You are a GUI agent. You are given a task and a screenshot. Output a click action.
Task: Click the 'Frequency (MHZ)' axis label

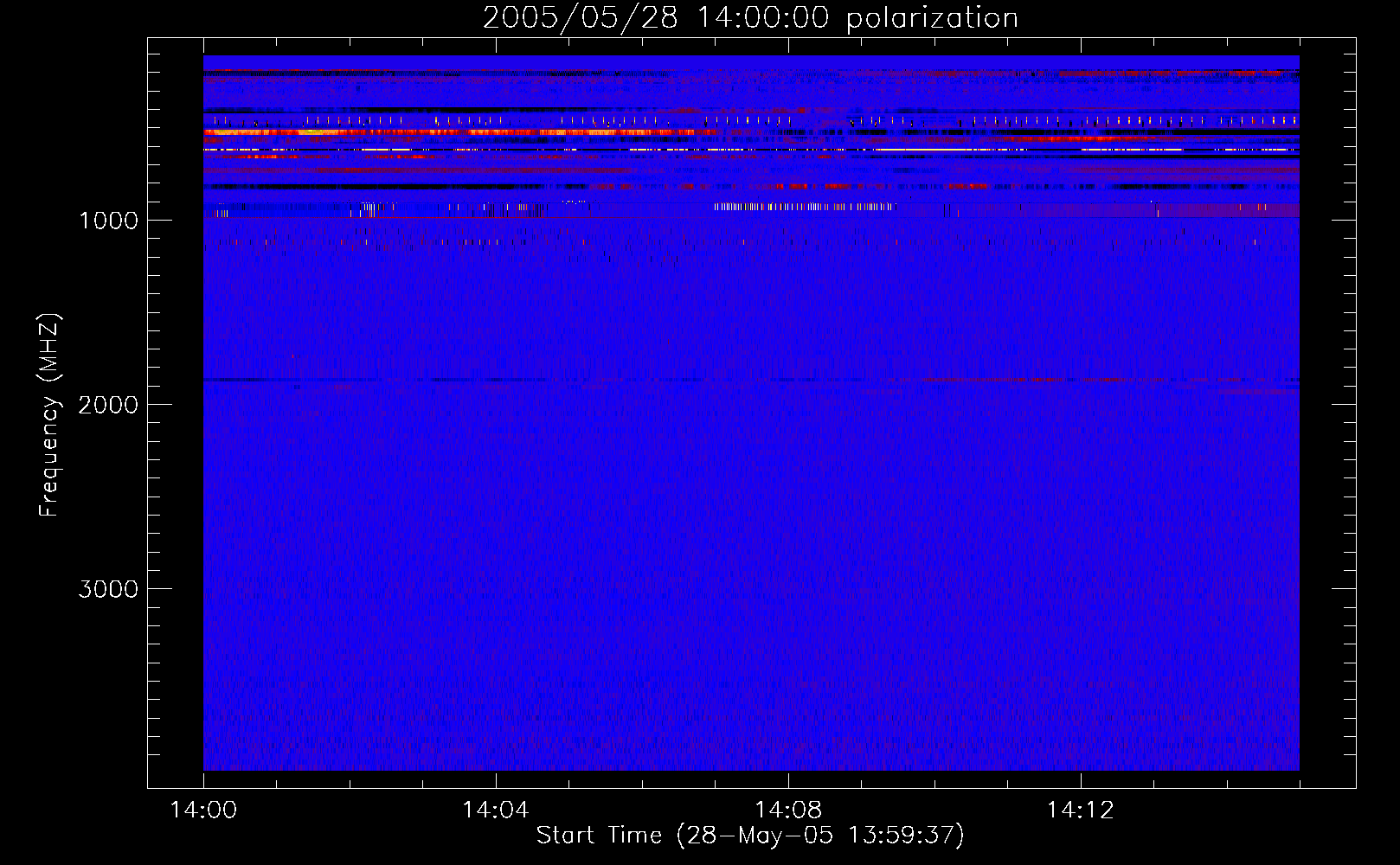[49, 414]
